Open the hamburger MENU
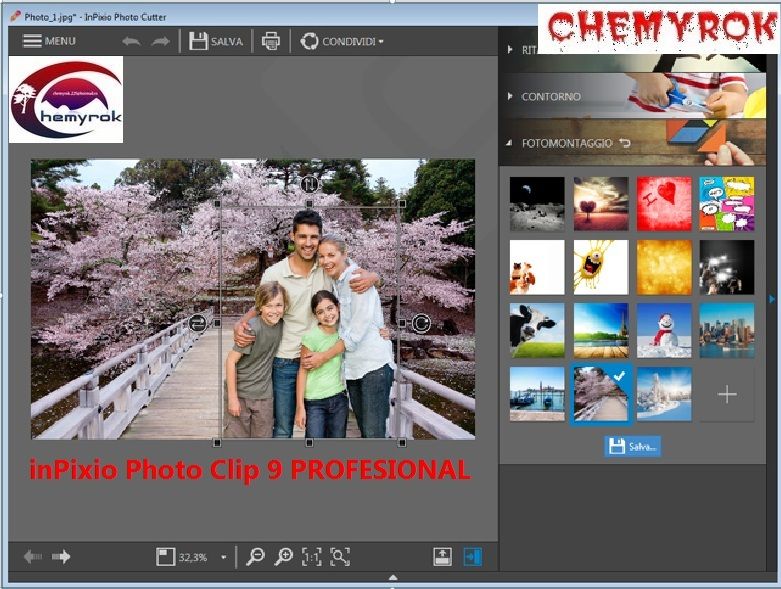Image resolution: width=781 pixels, height=589 pixels. (x=49, y=41)
